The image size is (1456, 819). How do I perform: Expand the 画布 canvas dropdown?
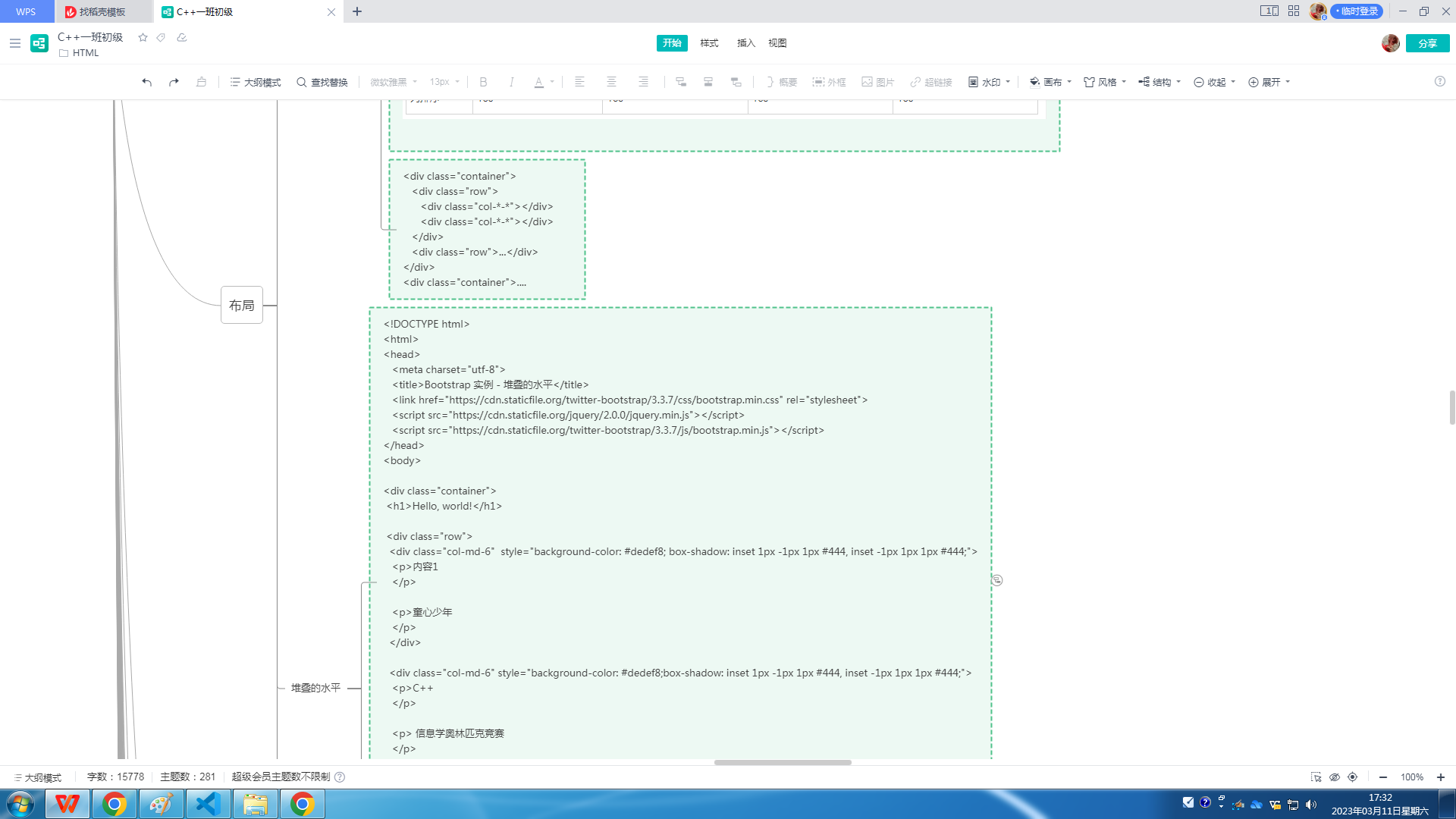1051,82
